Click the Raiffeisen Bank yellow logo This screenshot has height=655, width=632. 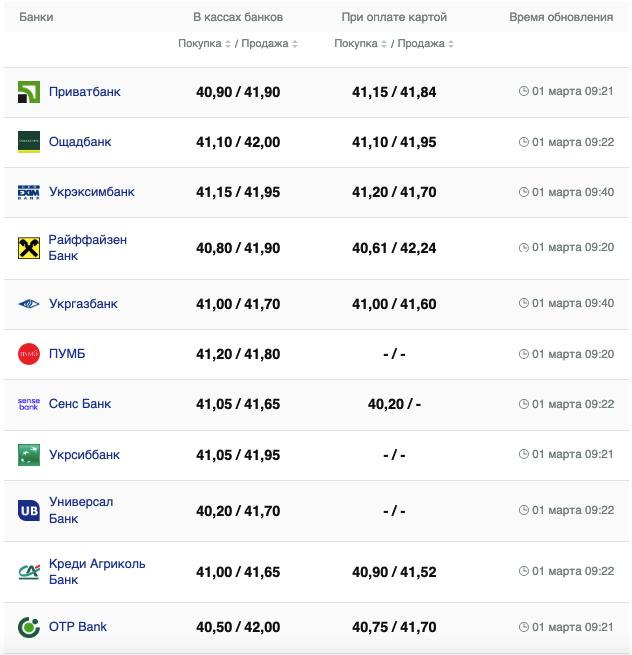(x=29, y=248)
